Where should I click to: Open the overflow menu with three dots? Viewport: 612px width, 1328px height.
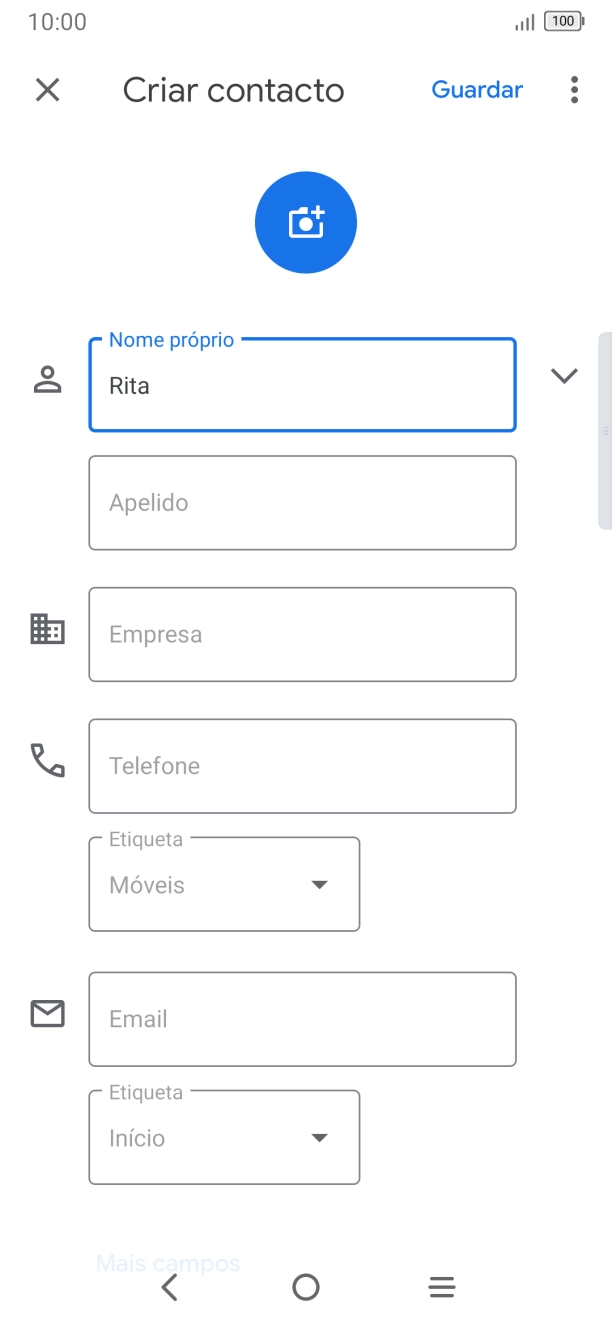click(x=573, y=90)
